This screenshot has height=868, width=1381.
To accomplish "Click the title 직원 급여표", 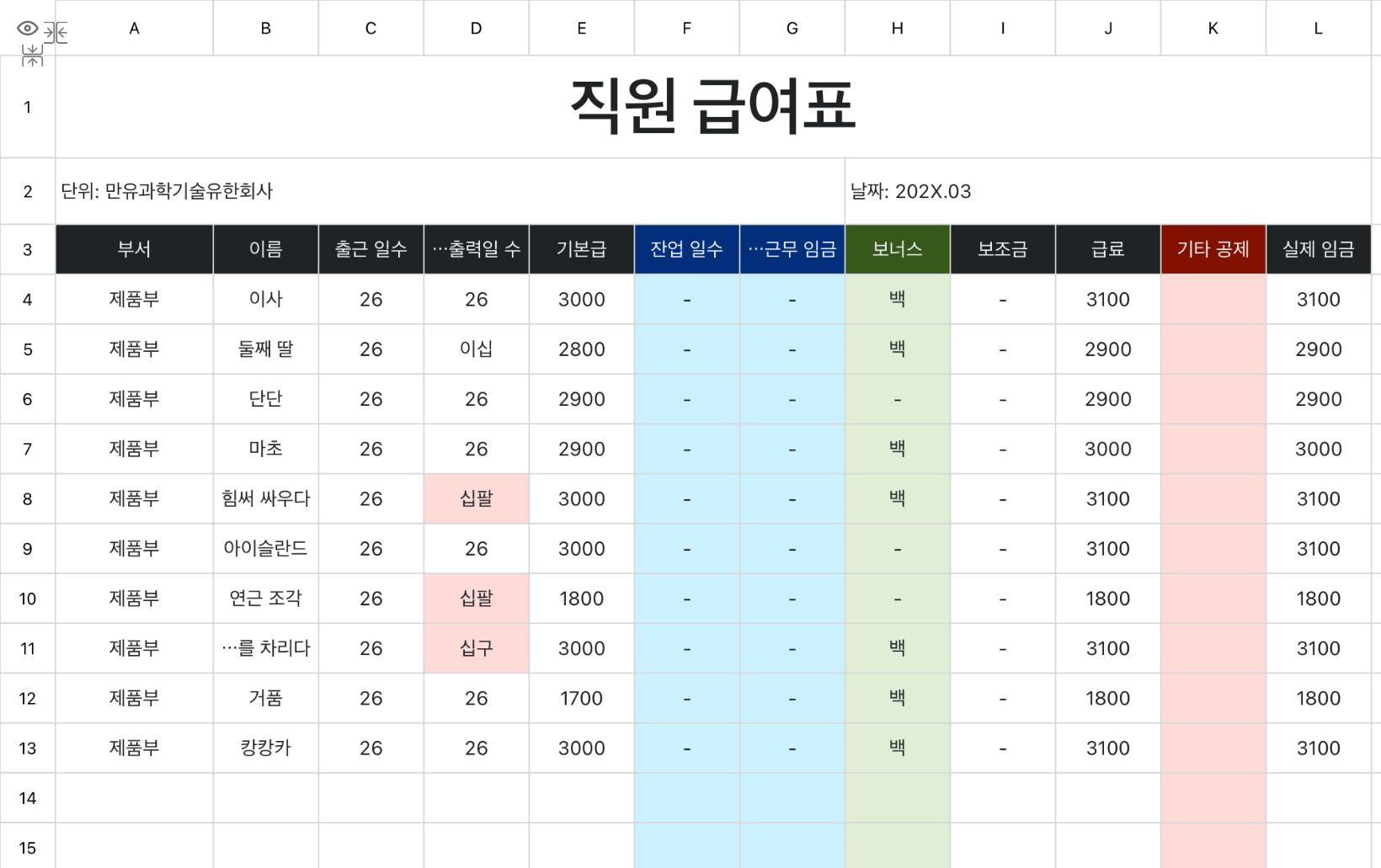I will (x=712, y=106).
